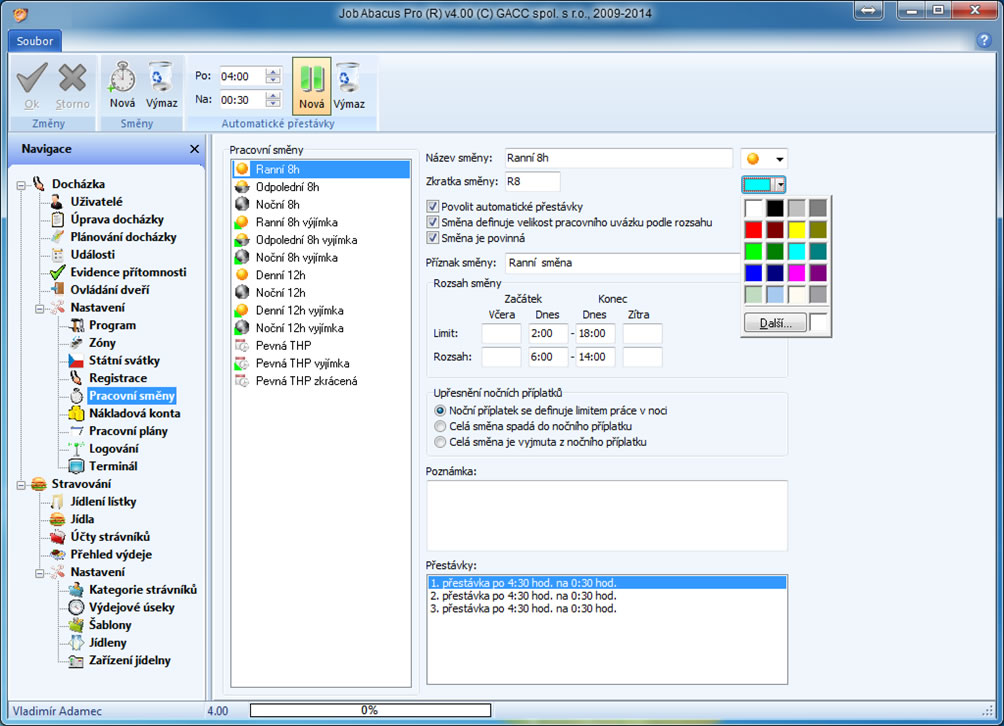Click the Ok checkmark icon

pos(31,78)
